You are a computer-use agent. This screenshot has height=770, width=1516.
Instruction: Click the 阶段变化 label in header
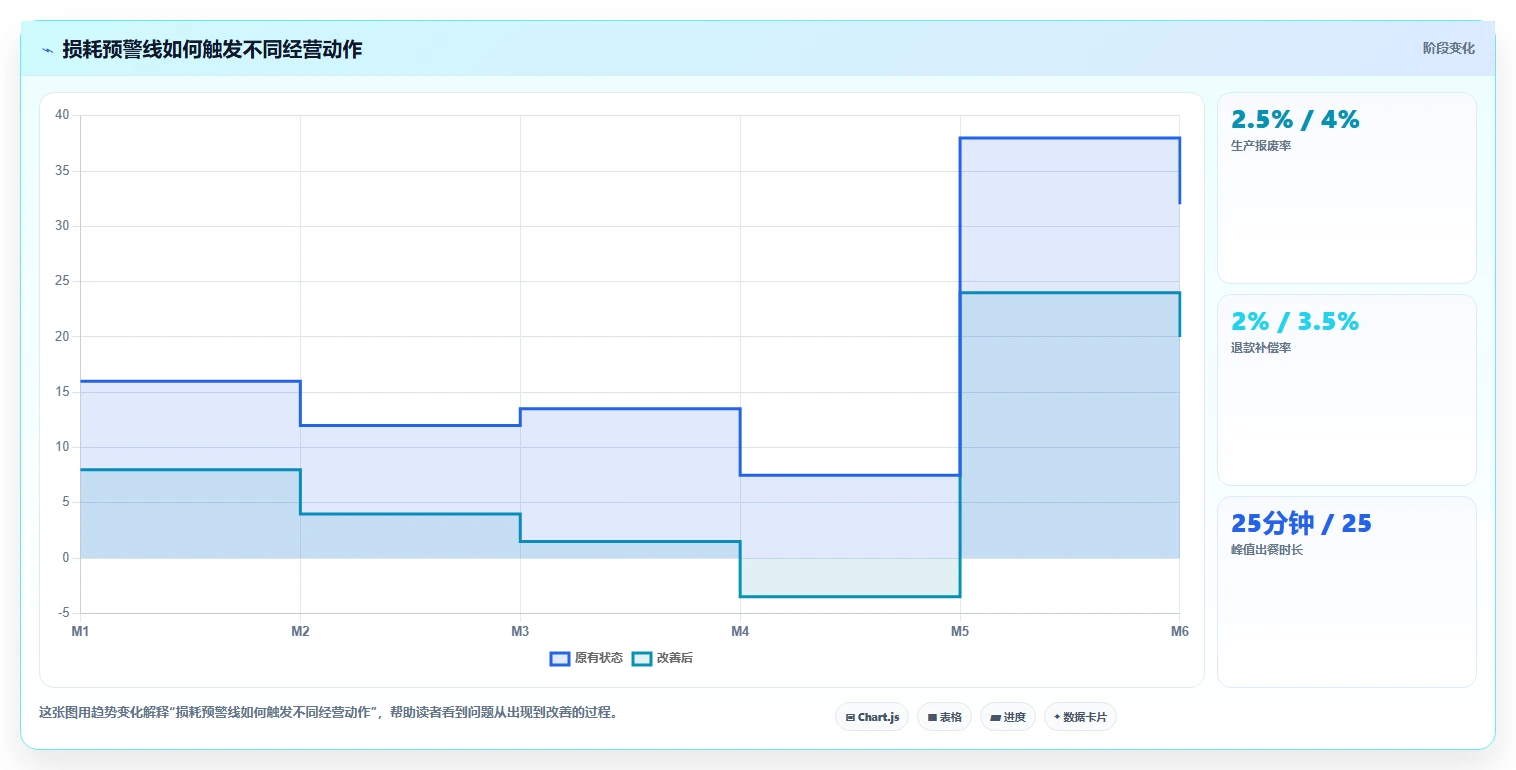1449,48
